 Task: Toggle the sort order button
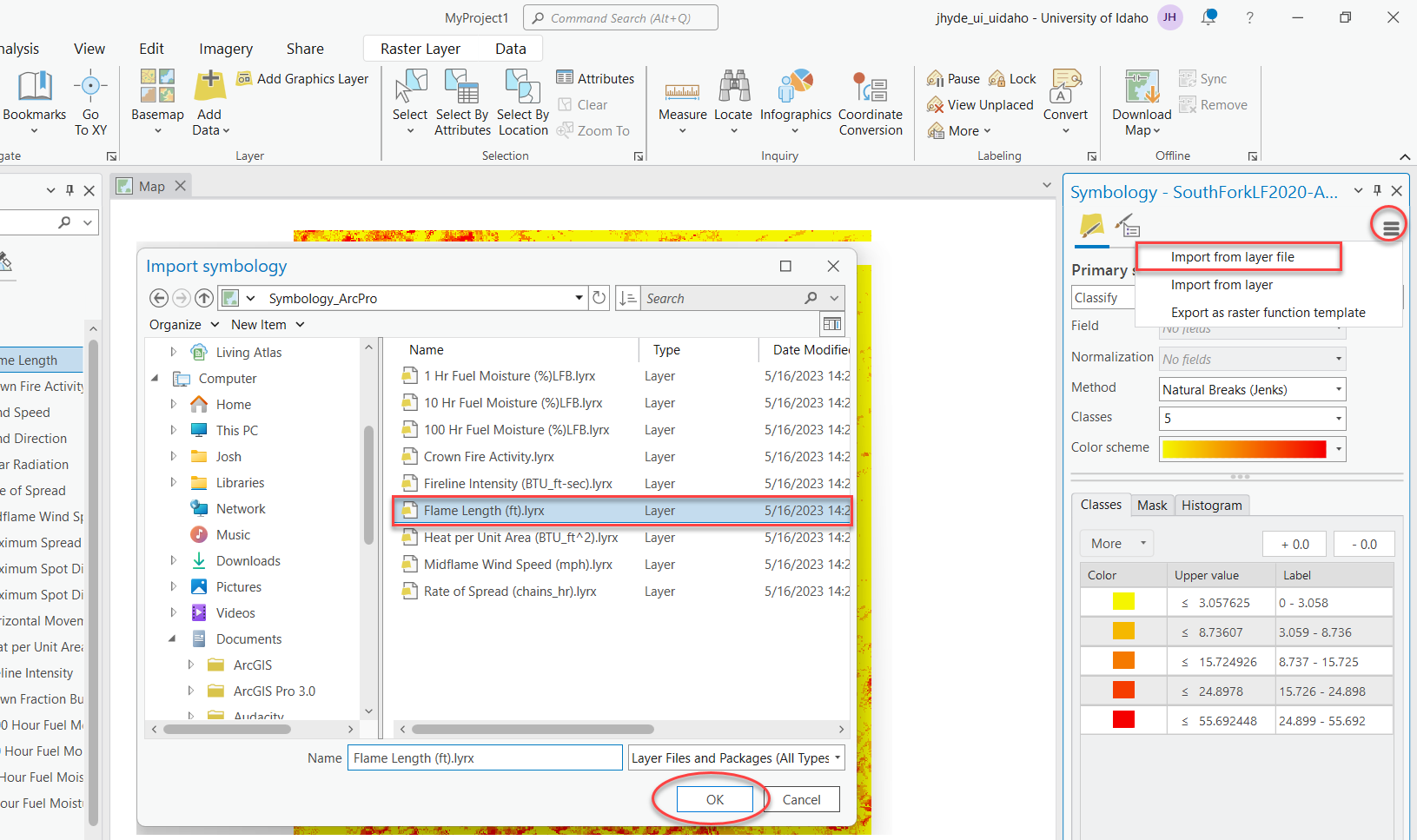pyautogui.click(x=628, y=298)
